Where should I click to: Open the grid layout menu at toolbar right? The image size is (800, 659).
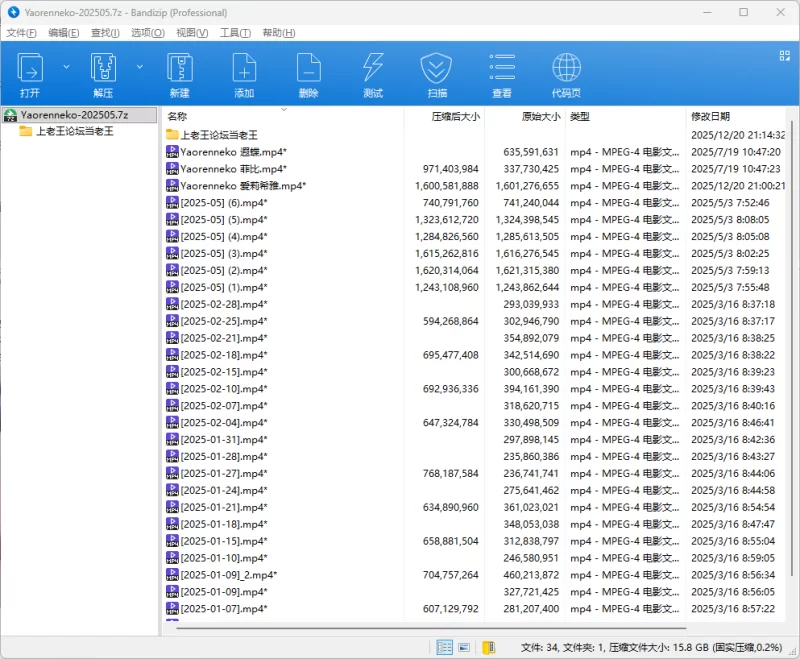(x=785, y=56)
